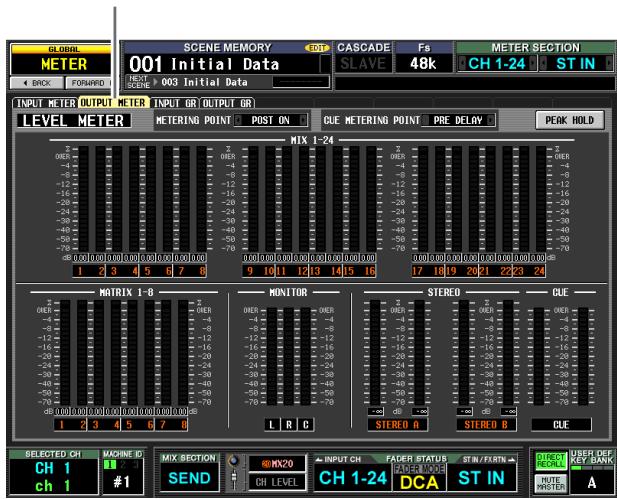This screenshot has width=617, height=499.
Task: Click the monitor R channel label
Action: point(289,425)
